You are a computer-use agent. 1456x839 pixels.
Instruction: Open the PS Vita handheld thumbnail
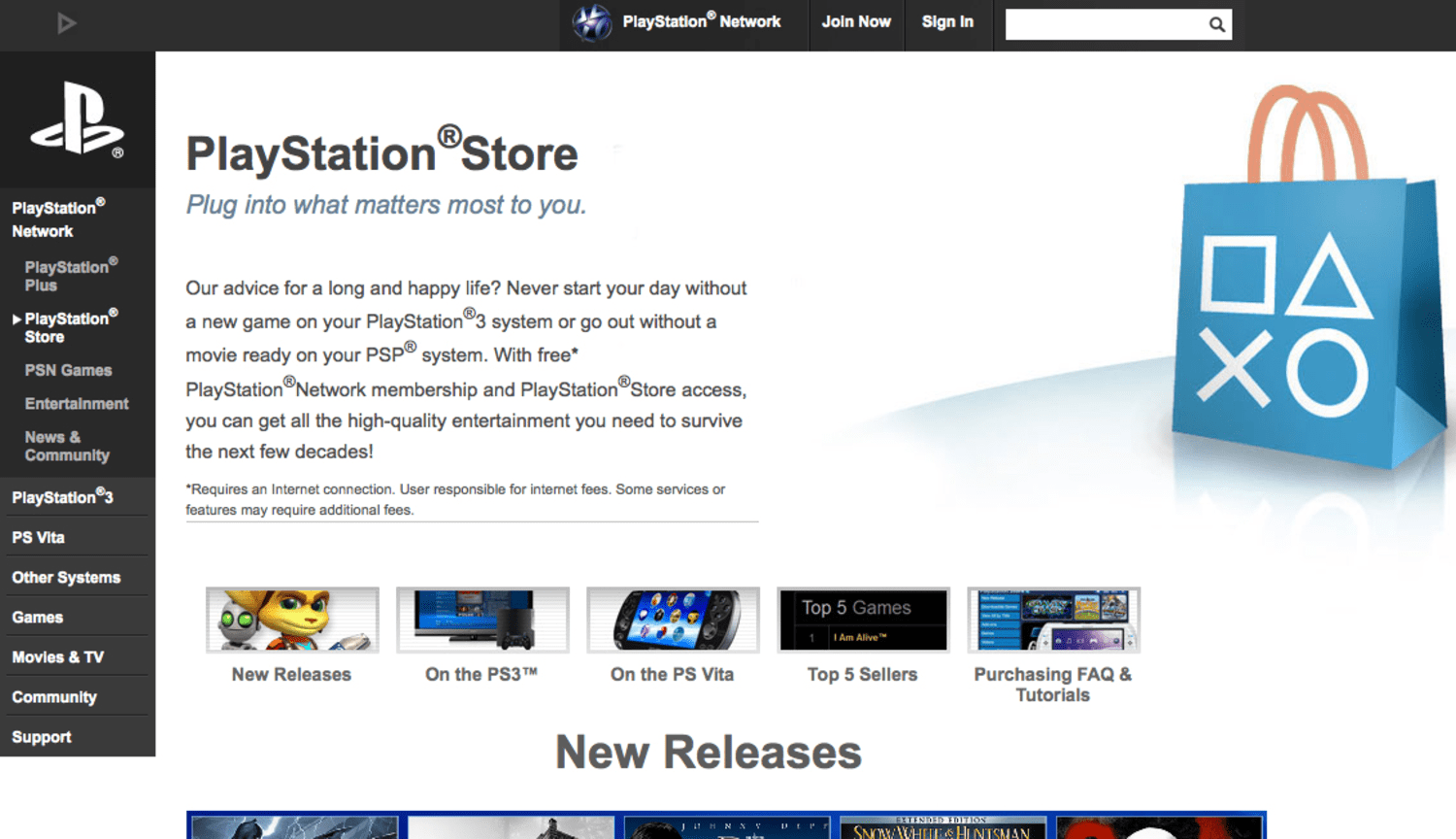coord(673,620)
